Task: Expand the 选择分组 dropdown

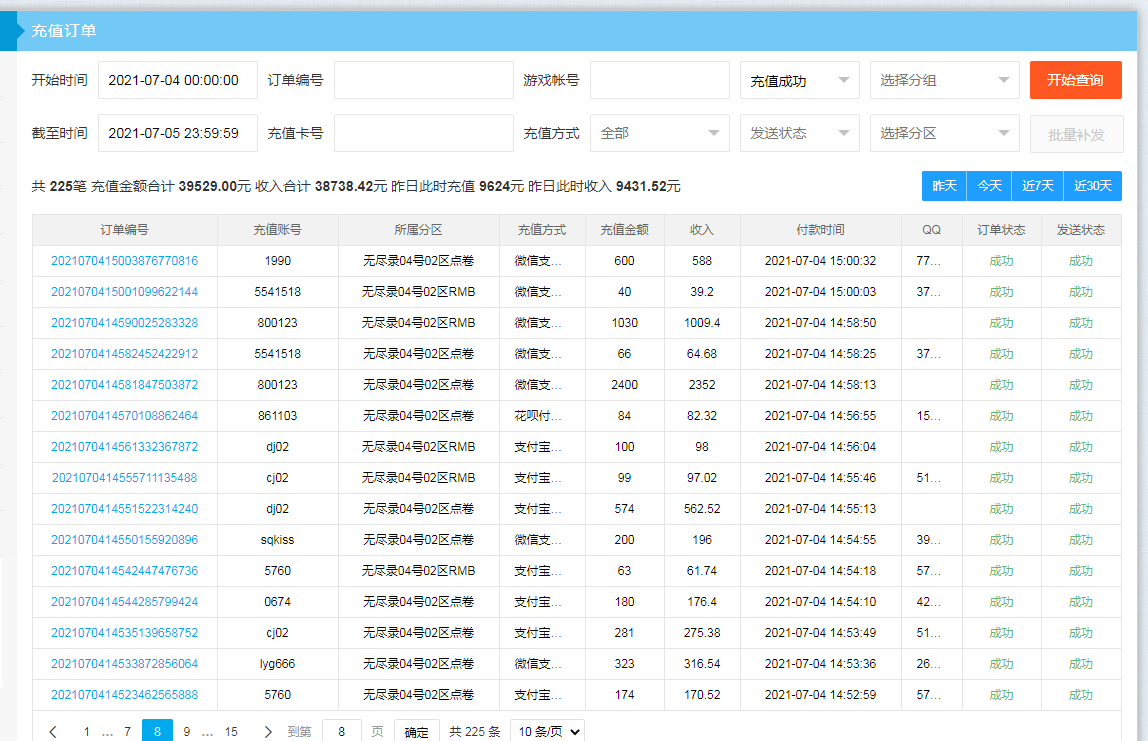Action: (944, 81)
